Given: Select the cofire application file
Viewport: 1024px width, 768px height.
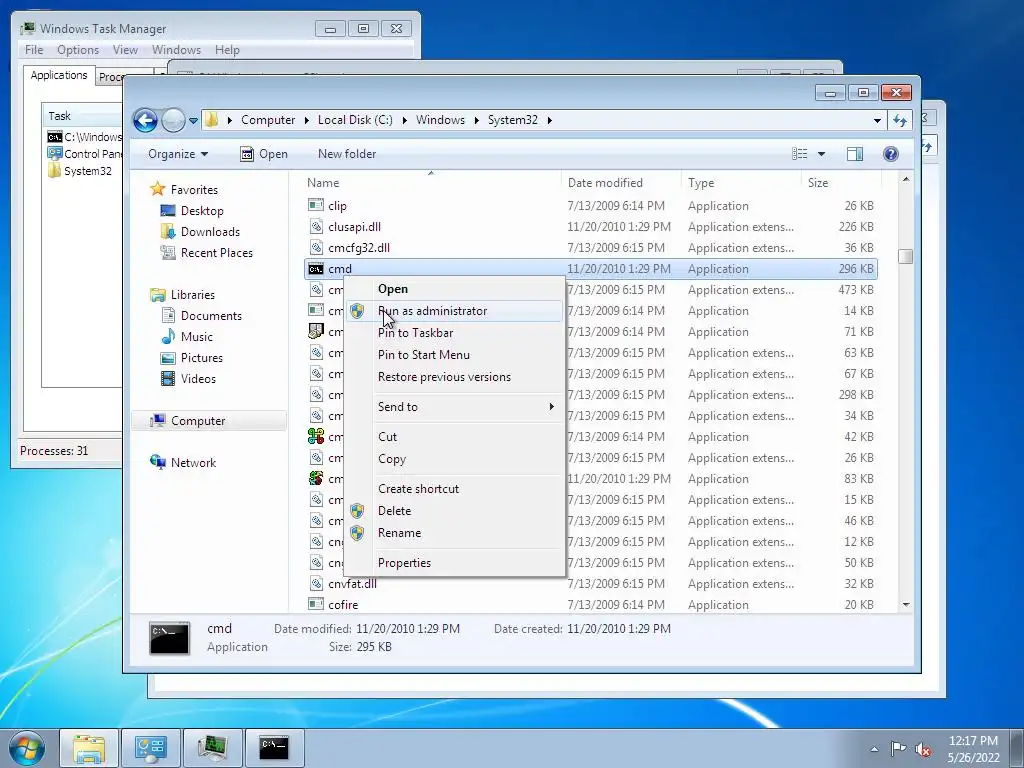Looking at the screenshot, I should coord(590,605).
